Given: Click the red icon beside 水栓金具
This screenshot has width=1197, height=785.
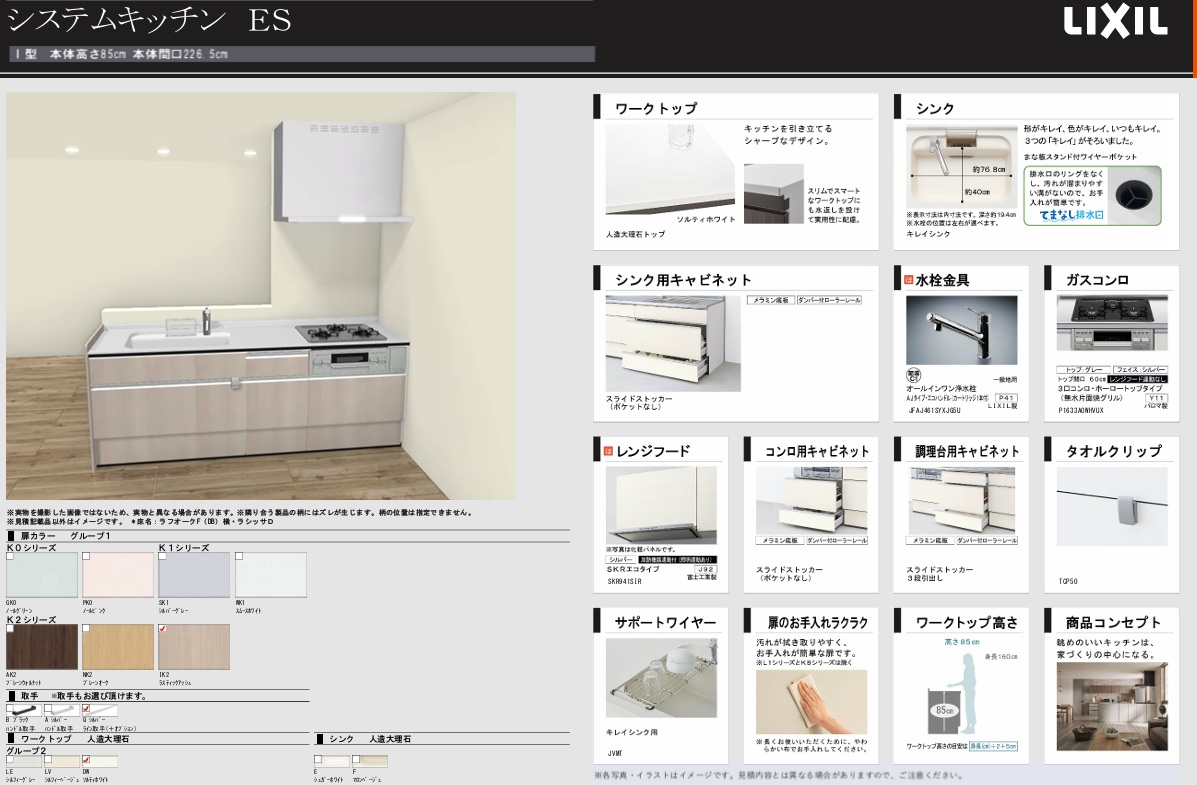Looking at the screenshot, I should coord(908,280).
